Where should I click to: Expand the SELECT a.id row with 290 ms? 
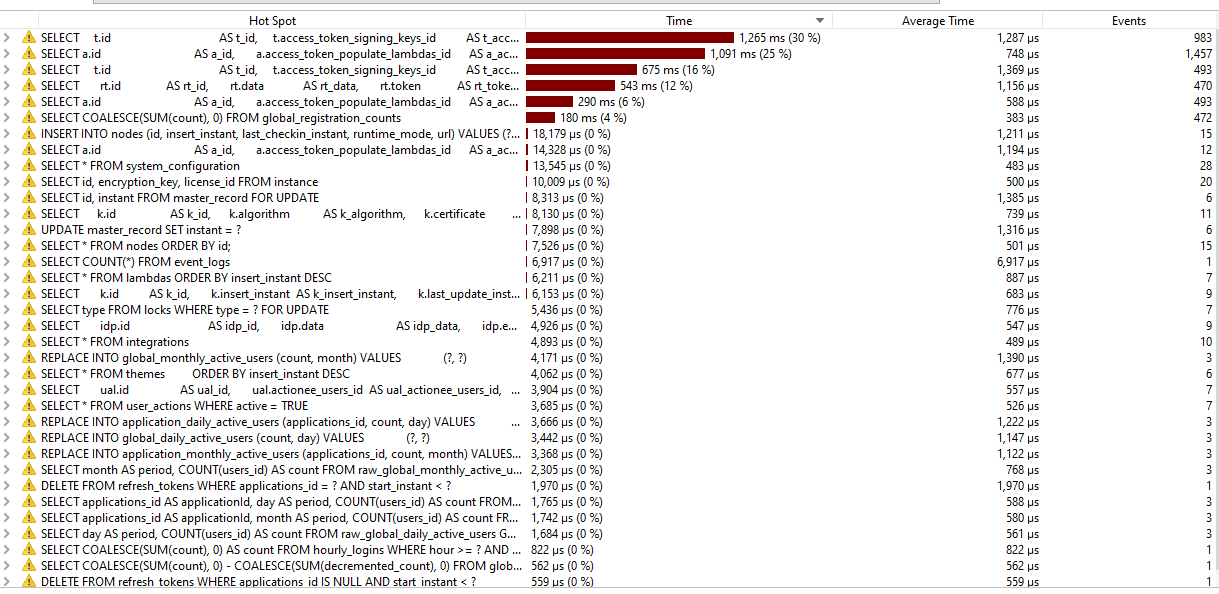coord(8,102)
